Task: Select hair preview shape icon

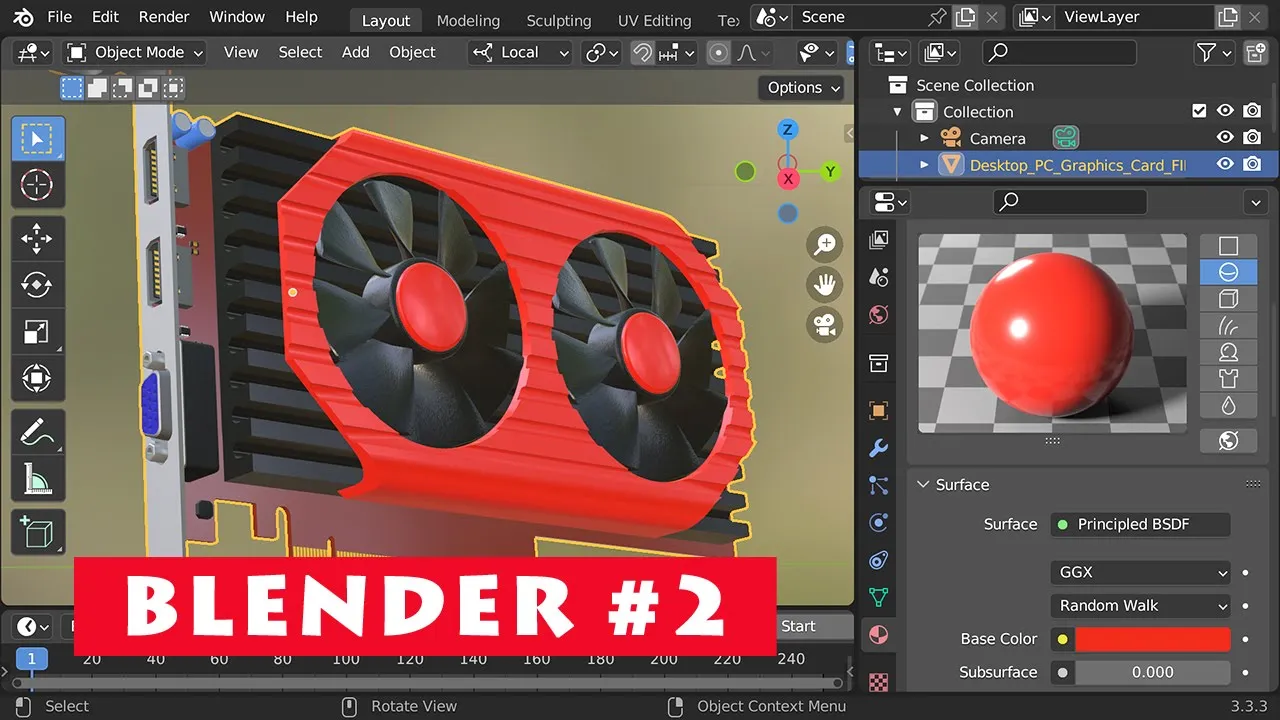Action: (1229, 326)
